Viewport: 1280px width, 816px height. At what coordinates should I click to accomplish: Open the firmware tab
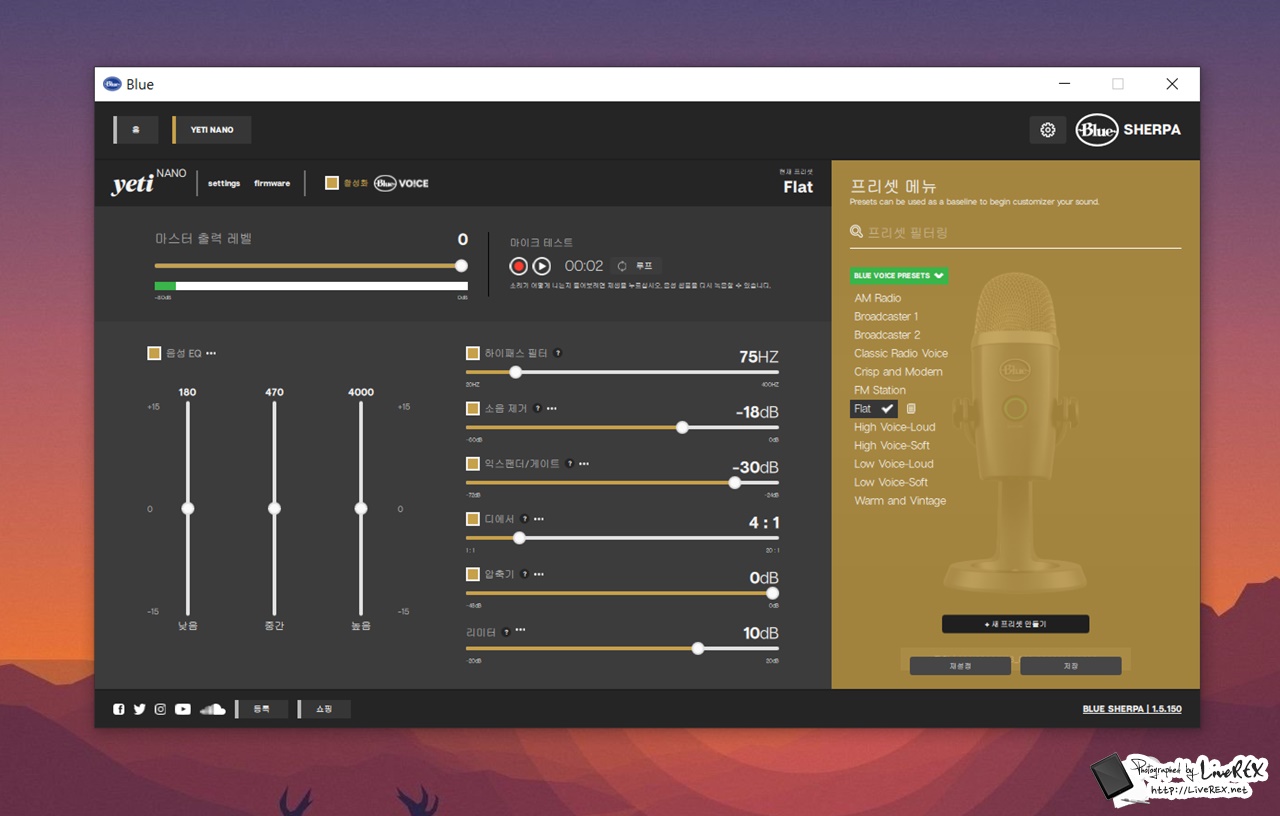pos(272,184)
